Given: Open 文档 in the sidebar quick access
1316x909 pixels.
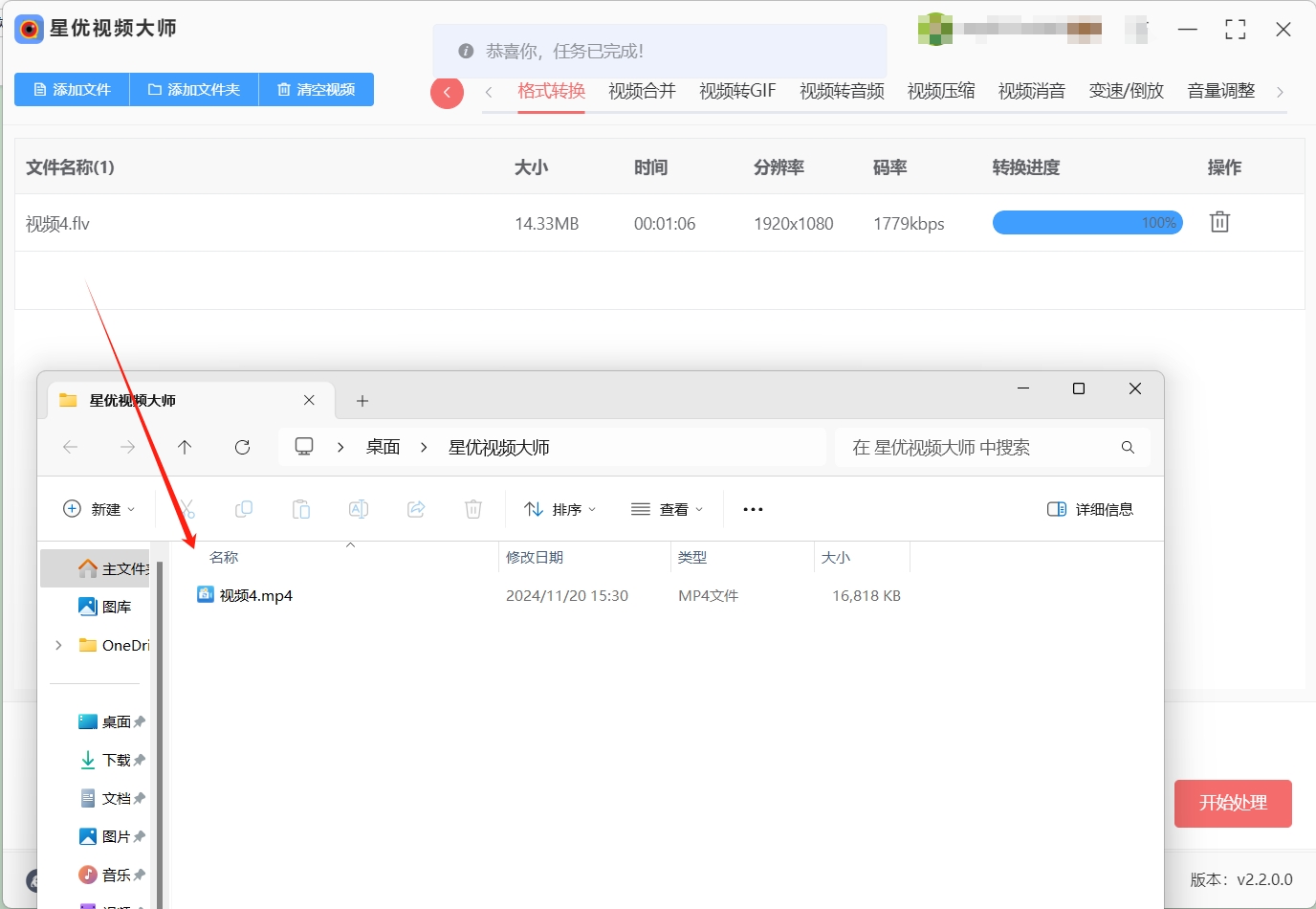Looking at the screenshot, I should pyautogui.click(x=110, y=798).
